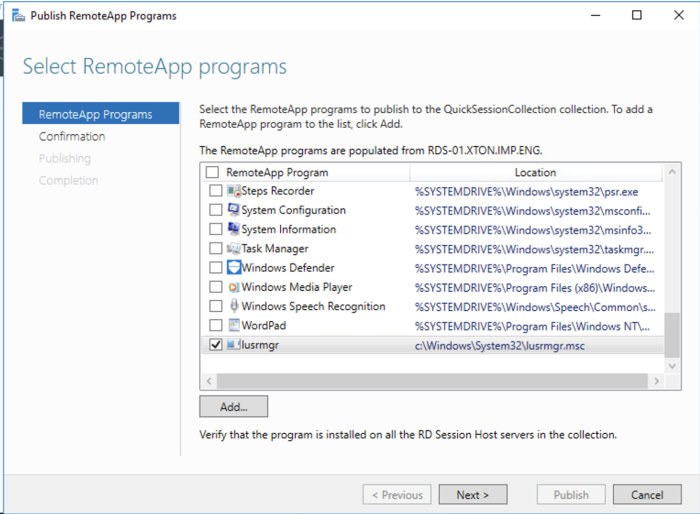Click the Windows Media Player icon
This screenshot has width=700, height=514.
(x=233, y=287)
